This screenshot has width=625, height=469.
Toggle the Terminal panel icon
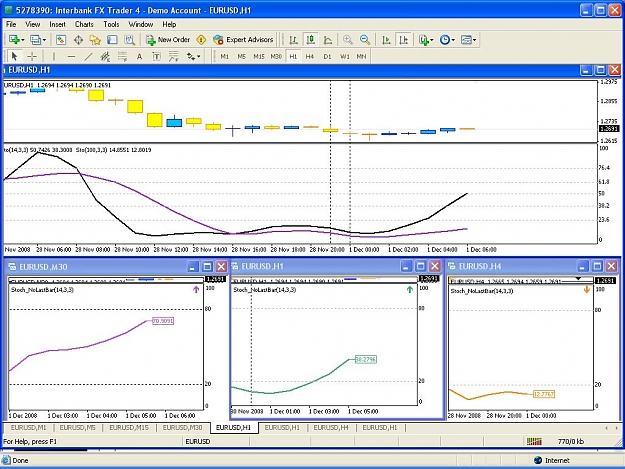click(112, 39)
